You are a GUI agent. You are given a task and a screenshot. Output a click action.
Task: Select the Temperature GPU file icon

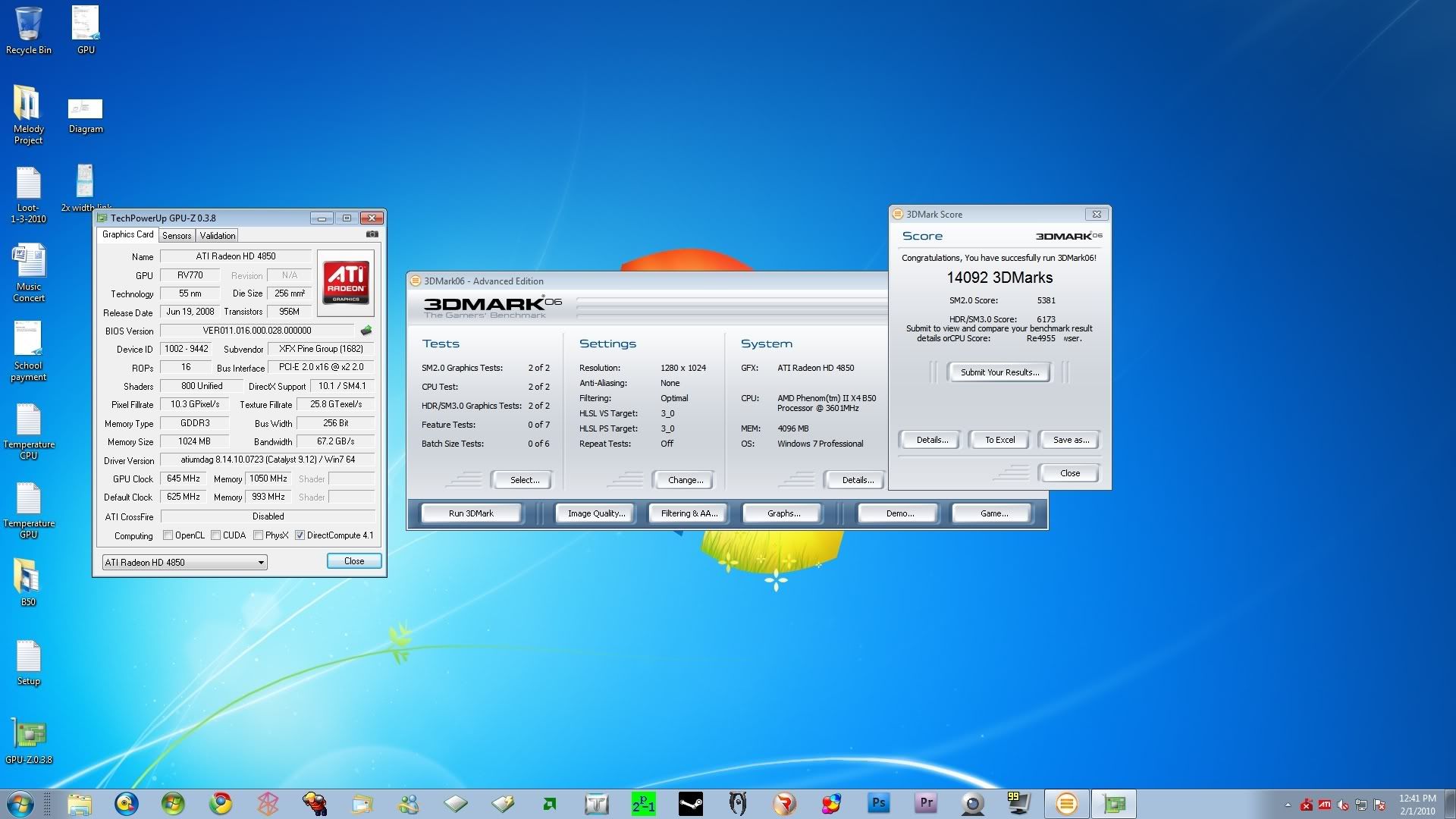coord(29,510)
